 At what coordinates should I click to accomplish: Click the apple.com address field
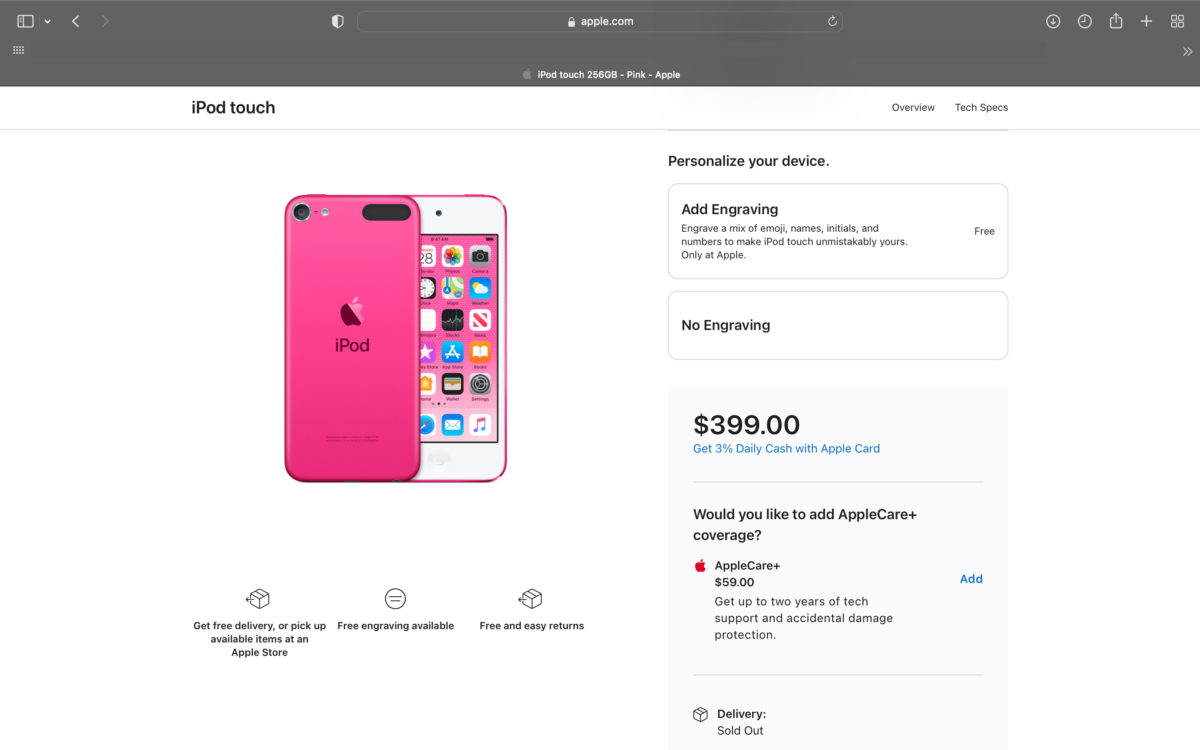point(600,21)
